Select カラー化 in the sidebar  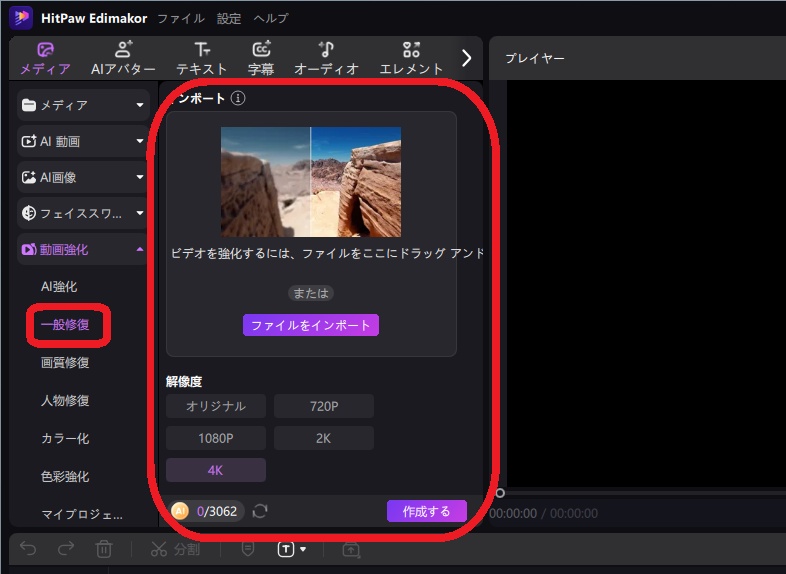tap(65, 439)
